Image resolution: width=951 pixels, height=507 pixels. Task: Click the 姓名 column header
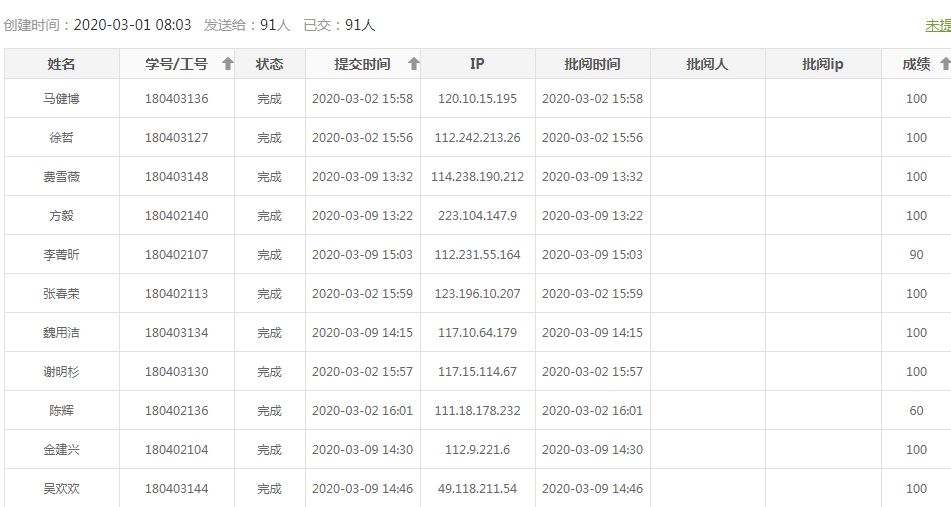point(61,64)
